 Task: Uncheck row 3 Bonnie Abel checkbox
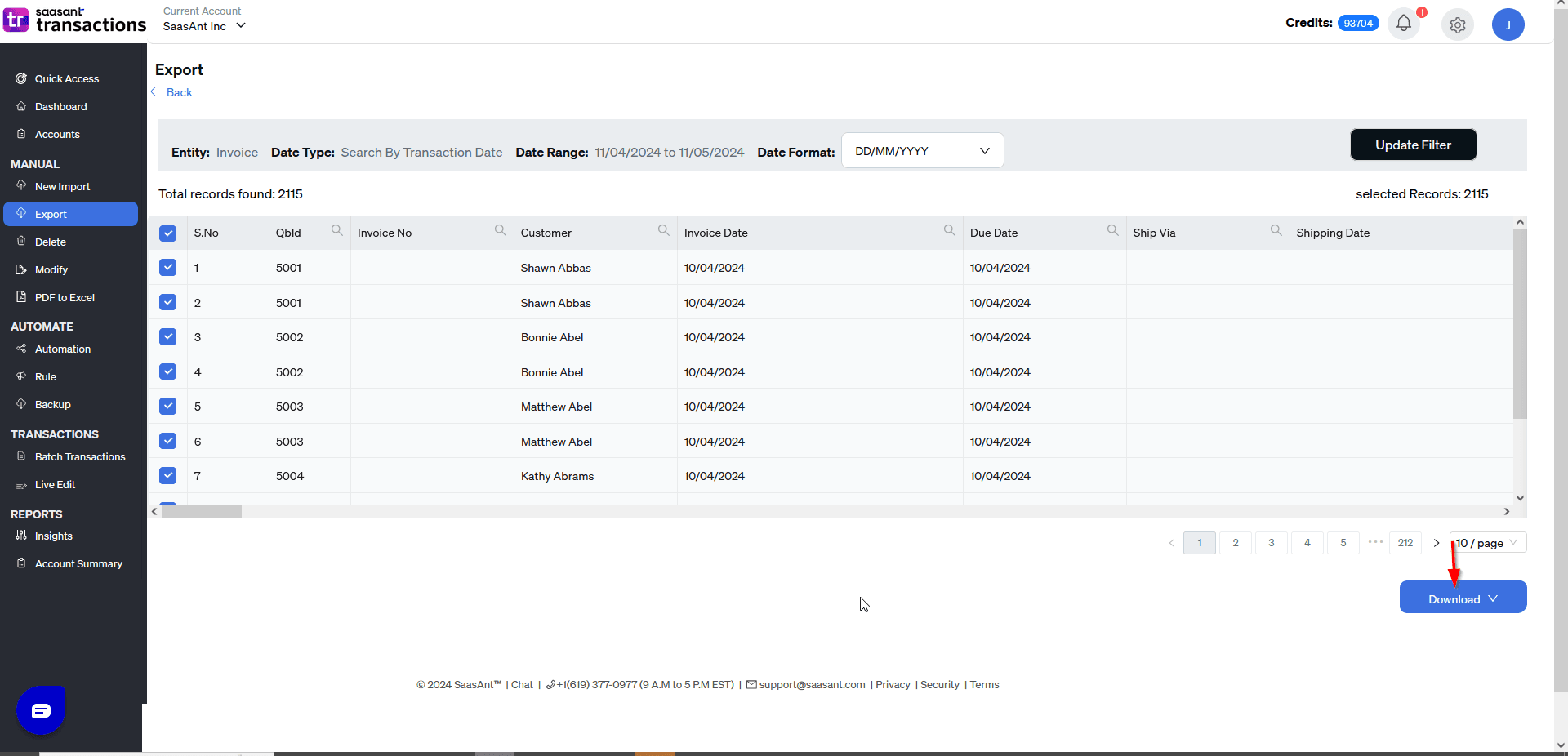point(168,336)
